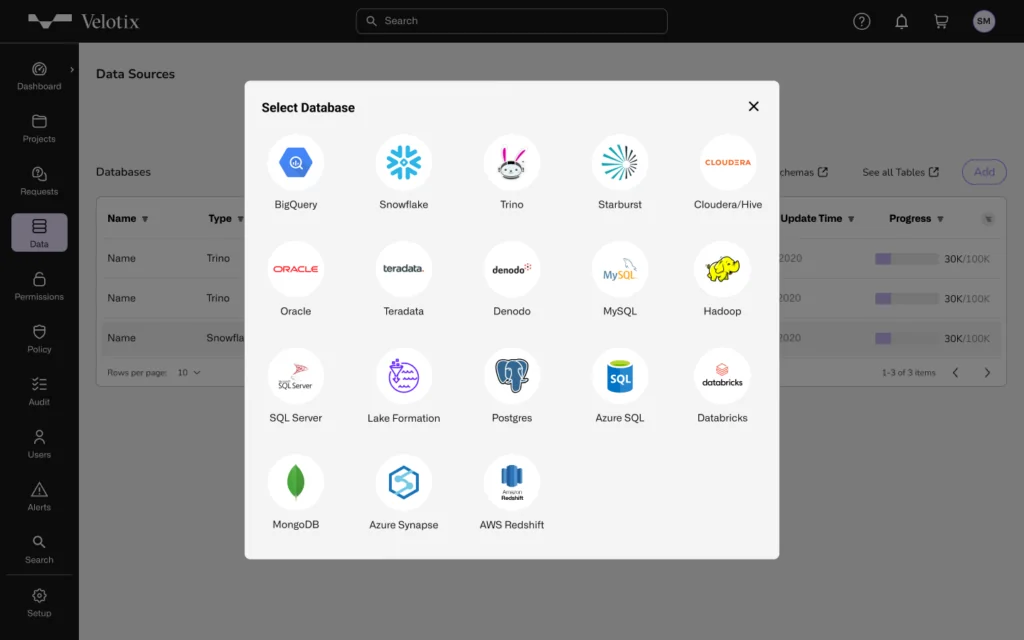Pick Teradata from the database list
Viewport: 1024px width, 640px height.
[x=404, y=269]
